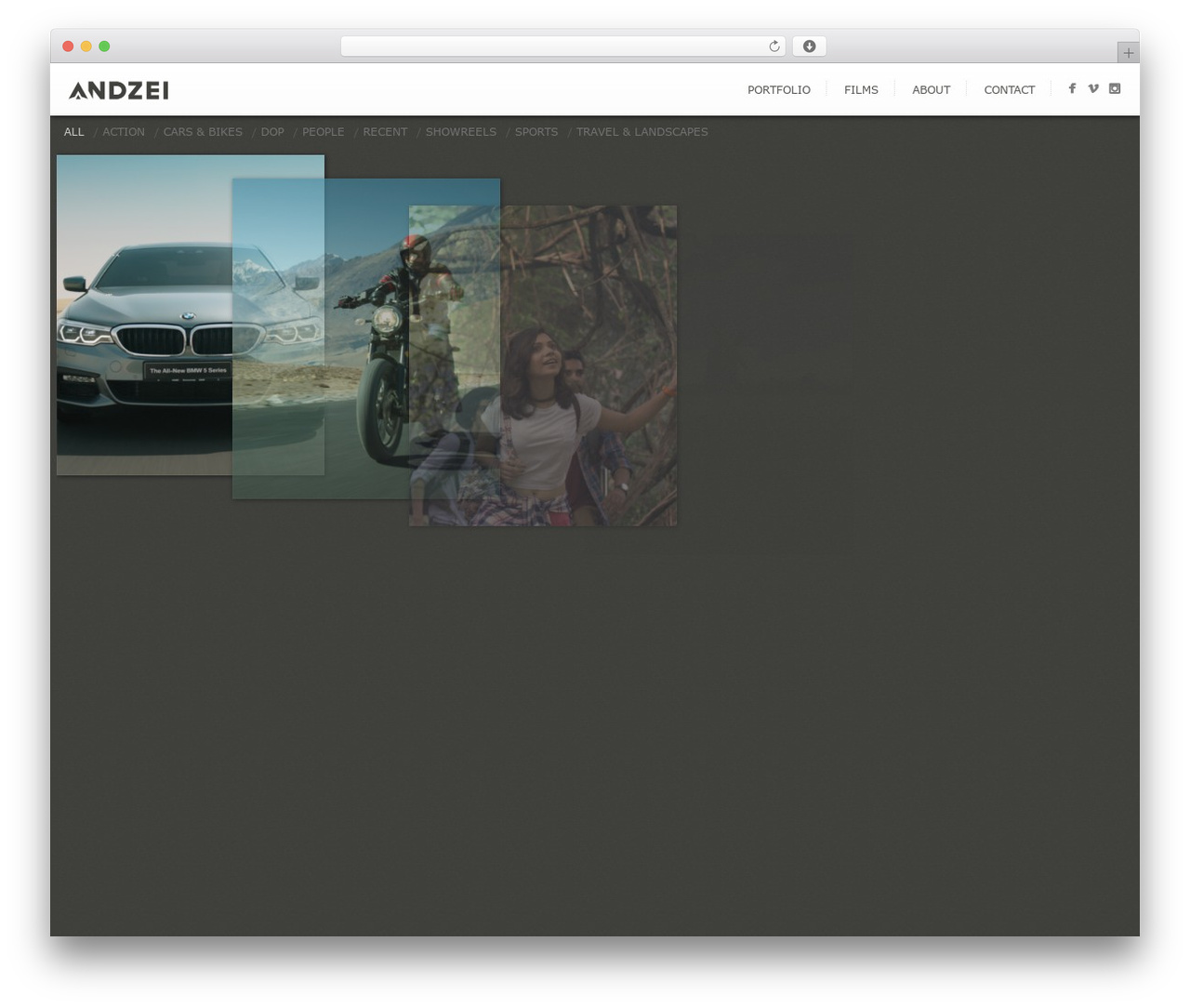
Task: Filter portfolio by RECENT
Action: (x=385, y=132)
